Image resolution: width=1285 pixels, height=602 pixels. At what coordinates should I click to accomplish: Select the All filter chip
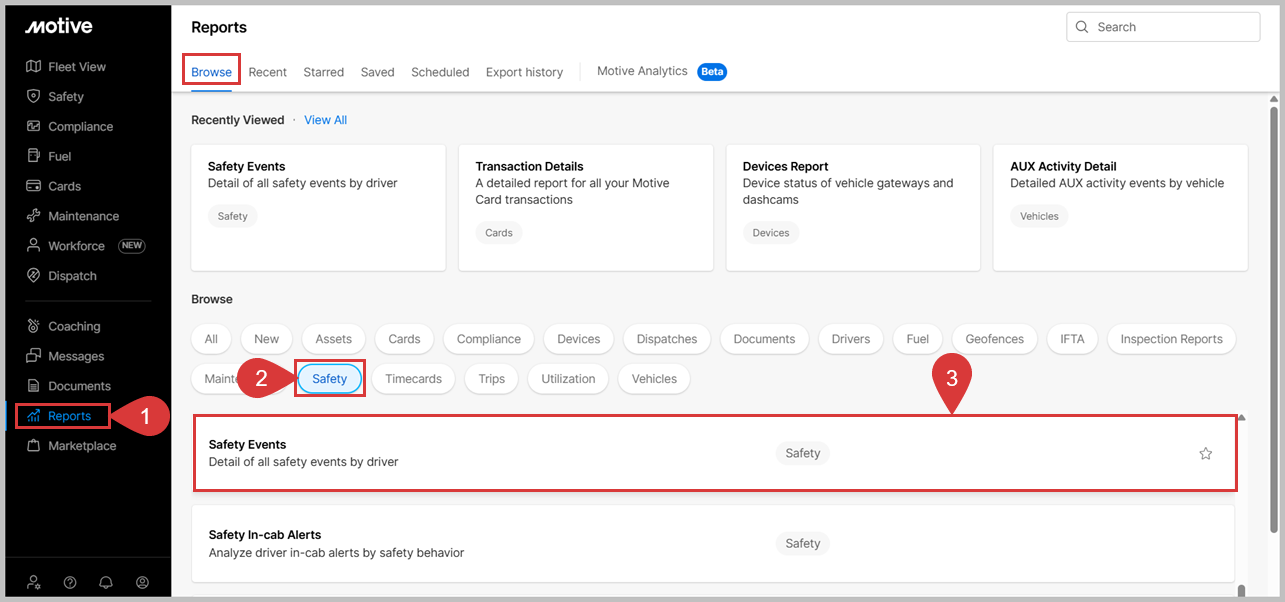tap(211, 339)
